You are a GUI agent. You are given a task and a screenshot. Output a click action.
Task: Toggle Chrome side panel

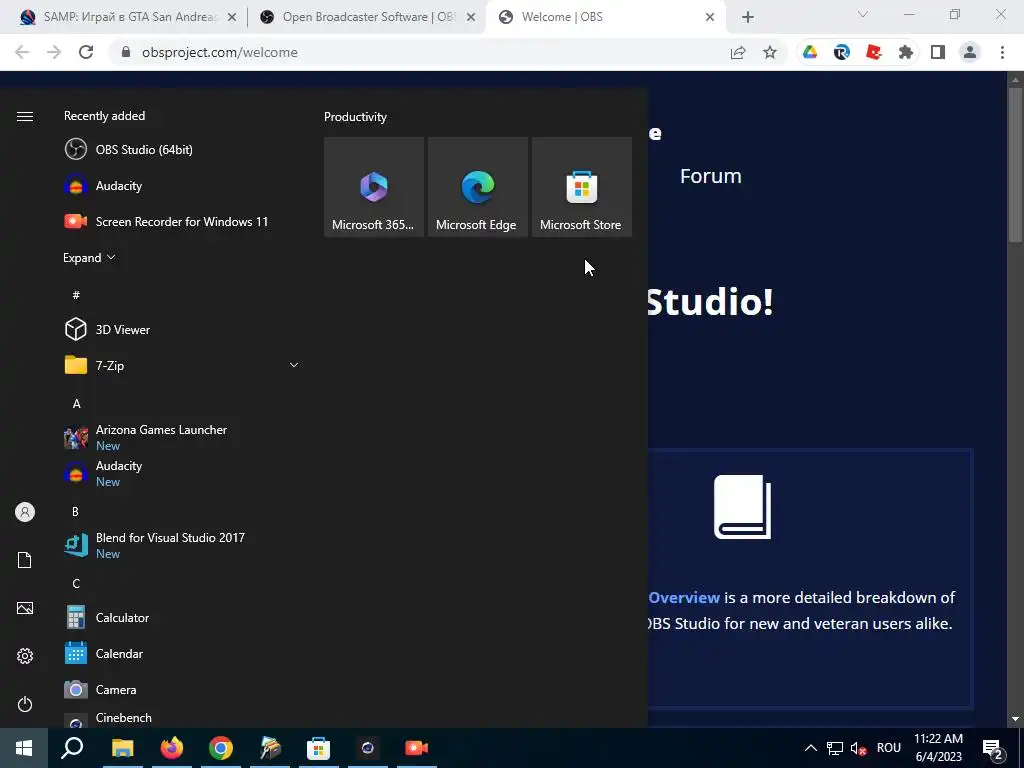click(x=938, y=52)
